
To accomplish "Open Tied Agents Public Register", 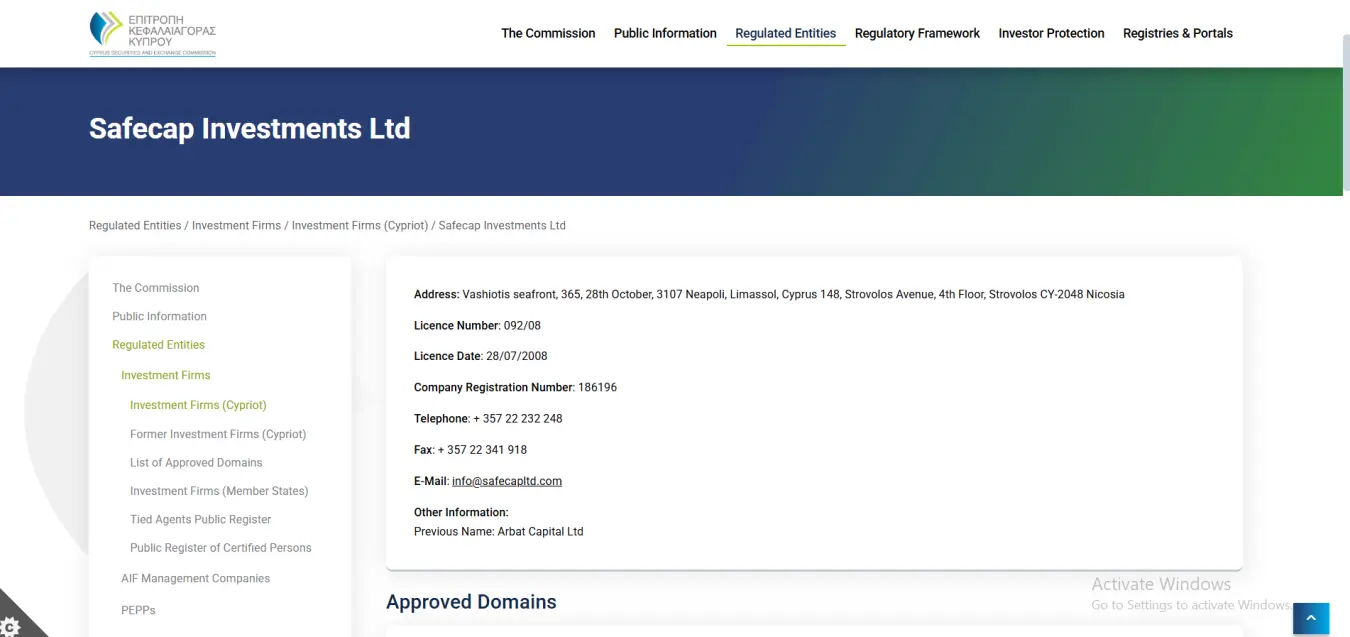I will click(x=200, y=520).
